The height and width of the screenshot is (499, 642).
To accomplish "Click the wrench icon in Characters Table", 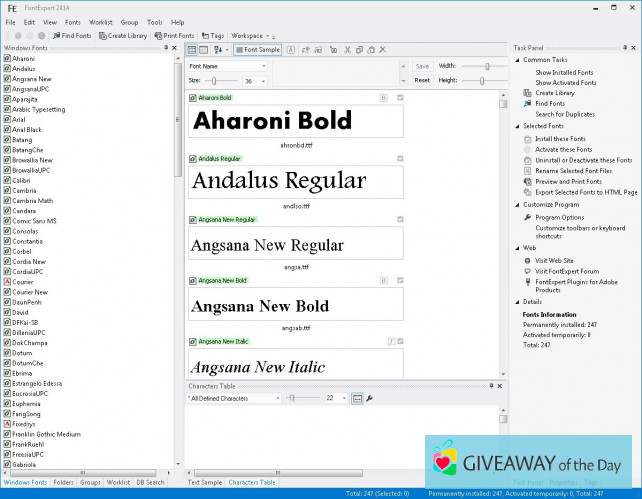I will coord(369,398).
